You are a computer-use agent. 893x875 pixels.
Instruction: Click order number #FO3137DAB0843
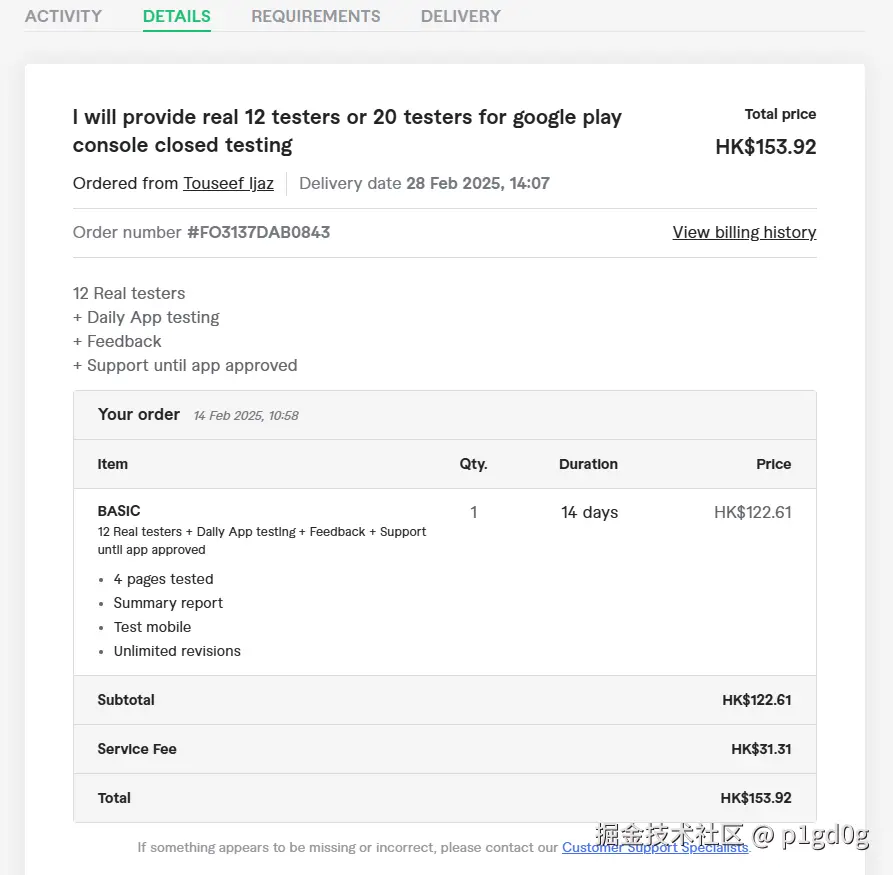point(258,232)
